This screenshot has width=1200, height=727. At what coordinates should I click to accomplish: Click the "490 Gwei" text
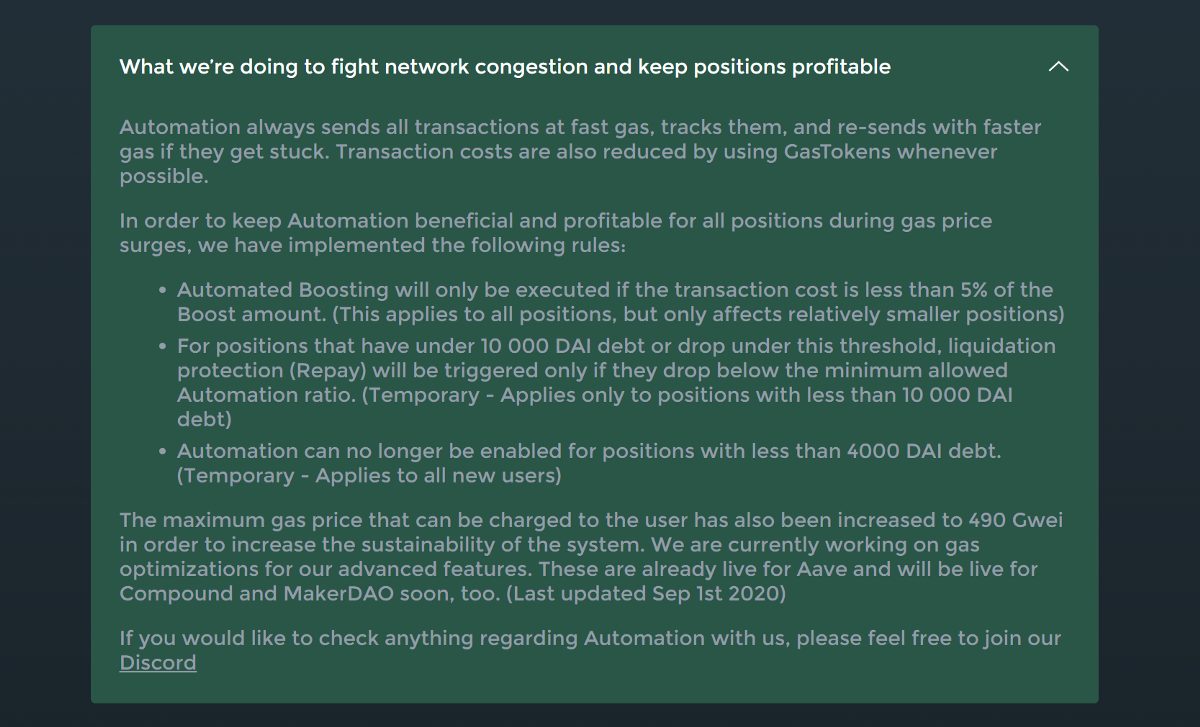(1014, 521)
